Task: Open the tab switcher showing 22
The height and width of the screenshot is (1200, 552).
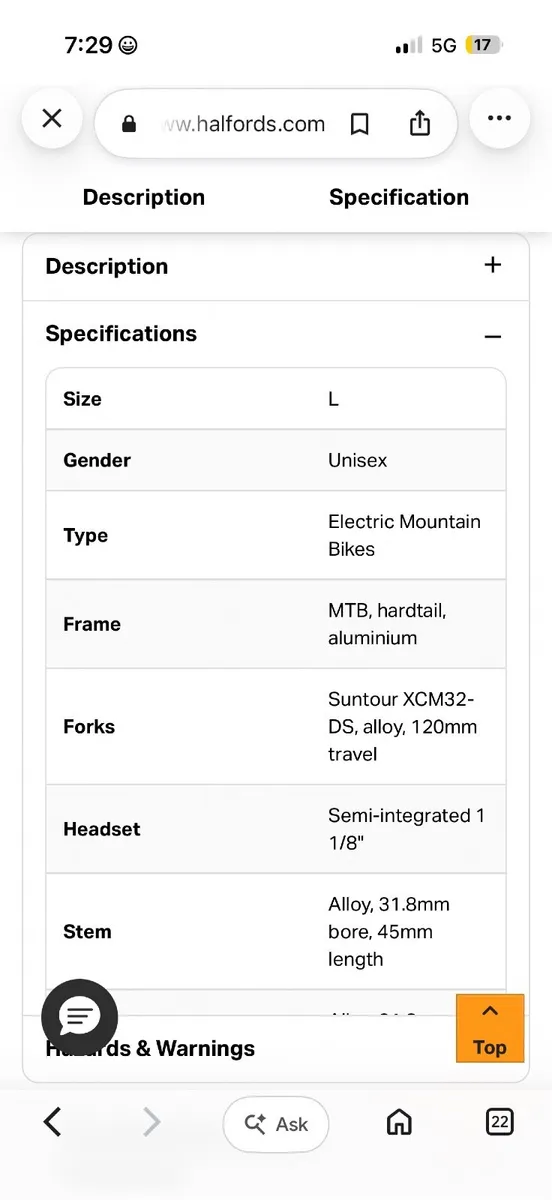Action: tap(499, 1122)
